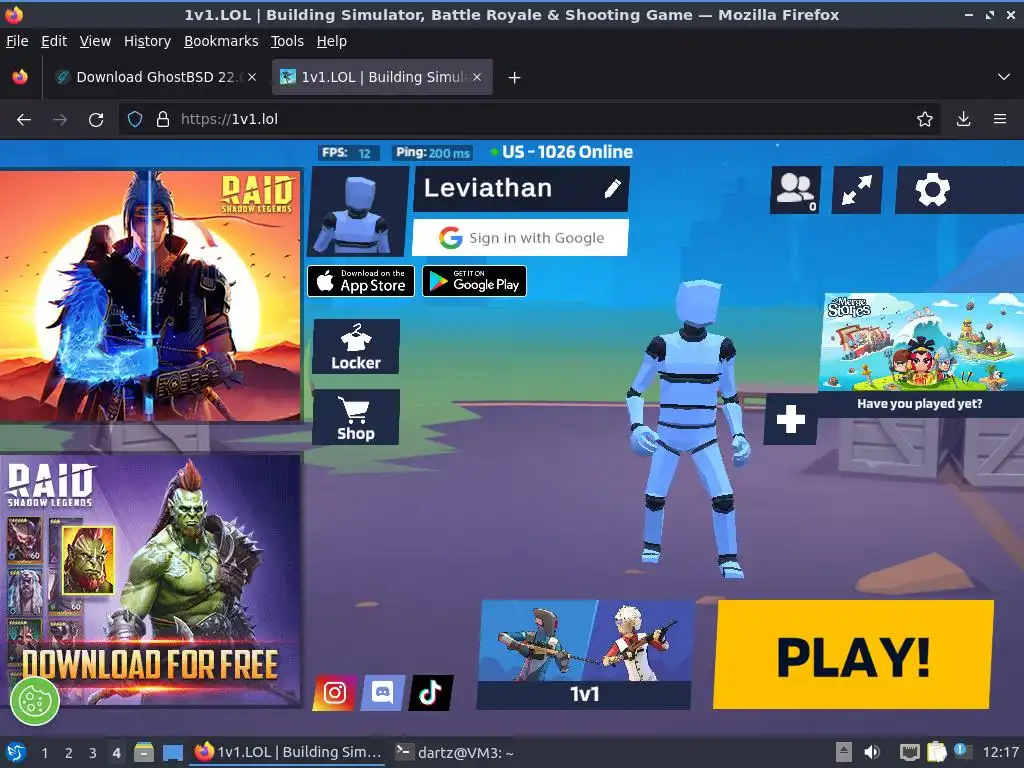Open clipboard manager tray icon

point(936,752)
